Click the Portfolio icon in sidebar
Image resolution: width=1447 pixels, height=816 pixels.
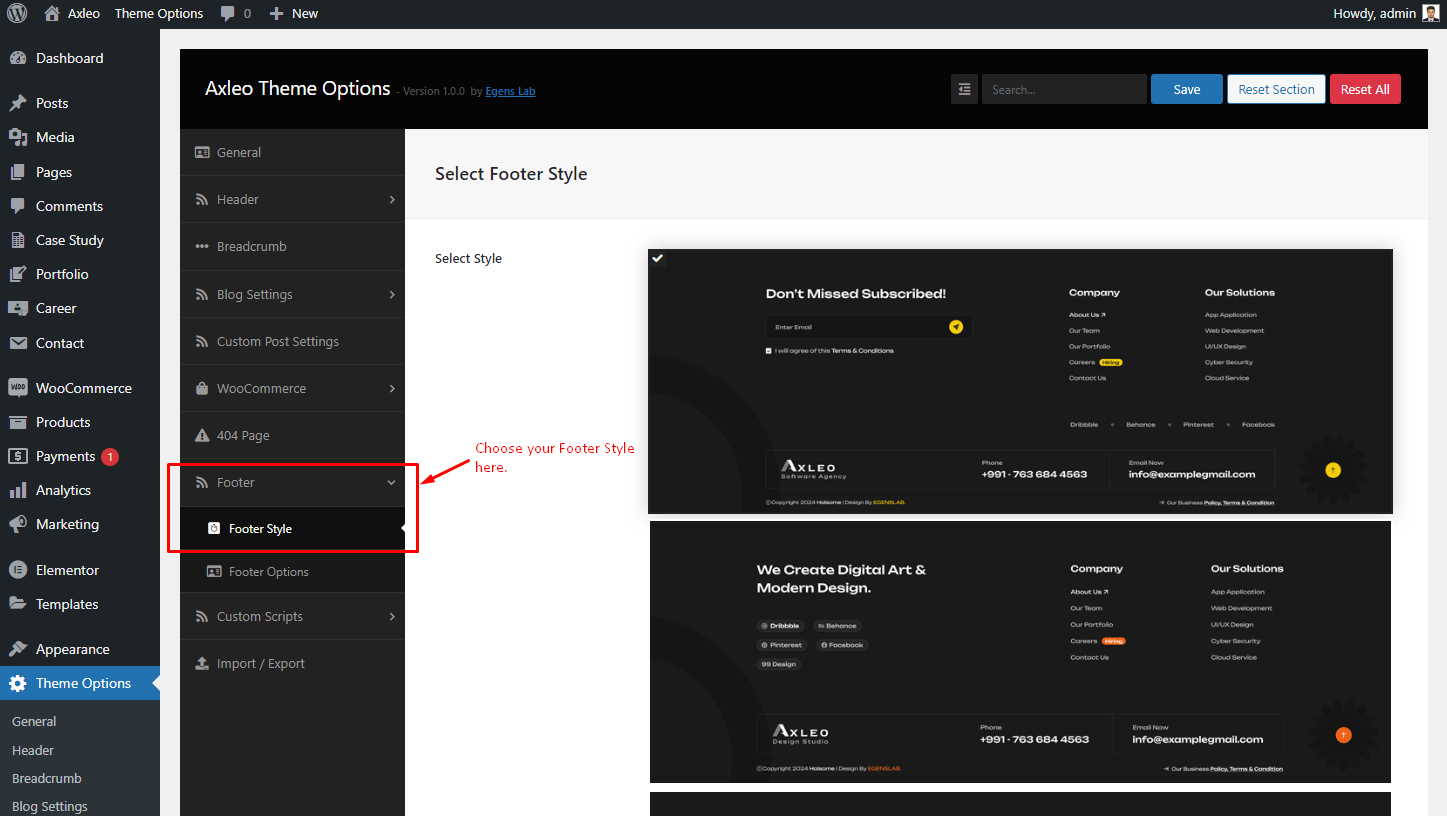pos(18,274)
